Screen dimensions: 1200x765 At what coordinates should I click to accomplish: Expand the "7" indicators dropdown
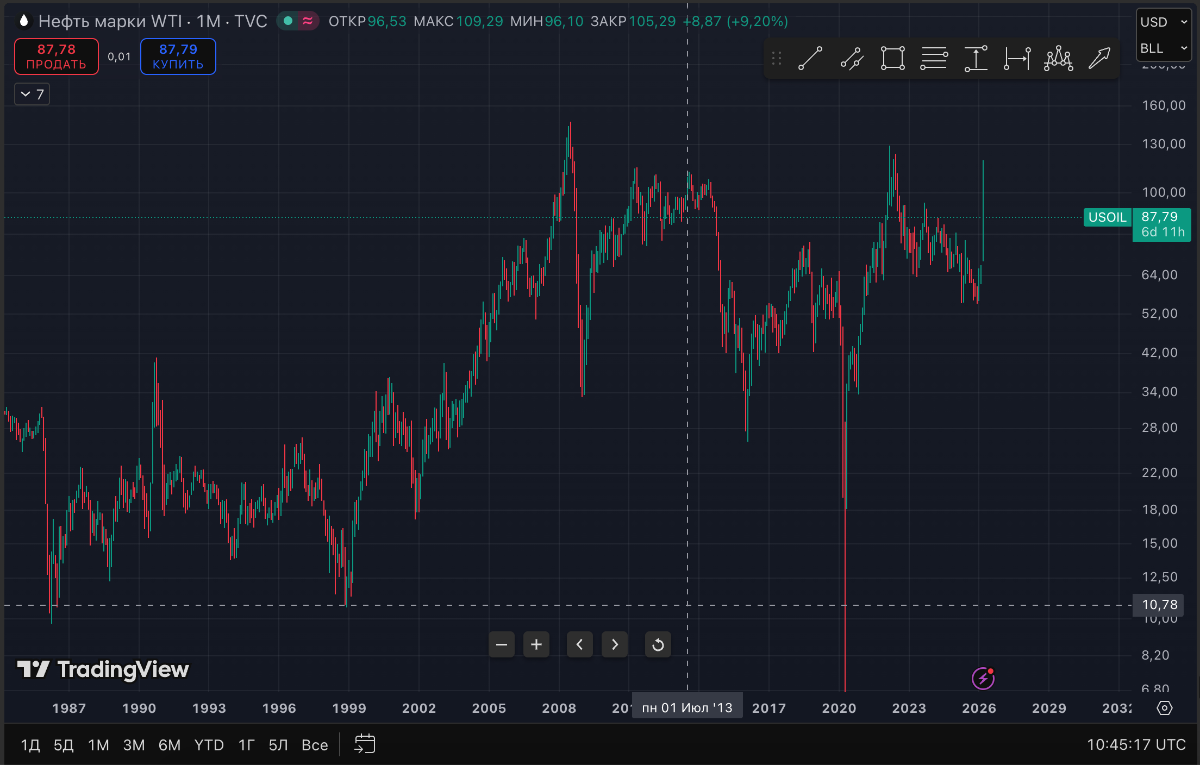coord(31,93)
